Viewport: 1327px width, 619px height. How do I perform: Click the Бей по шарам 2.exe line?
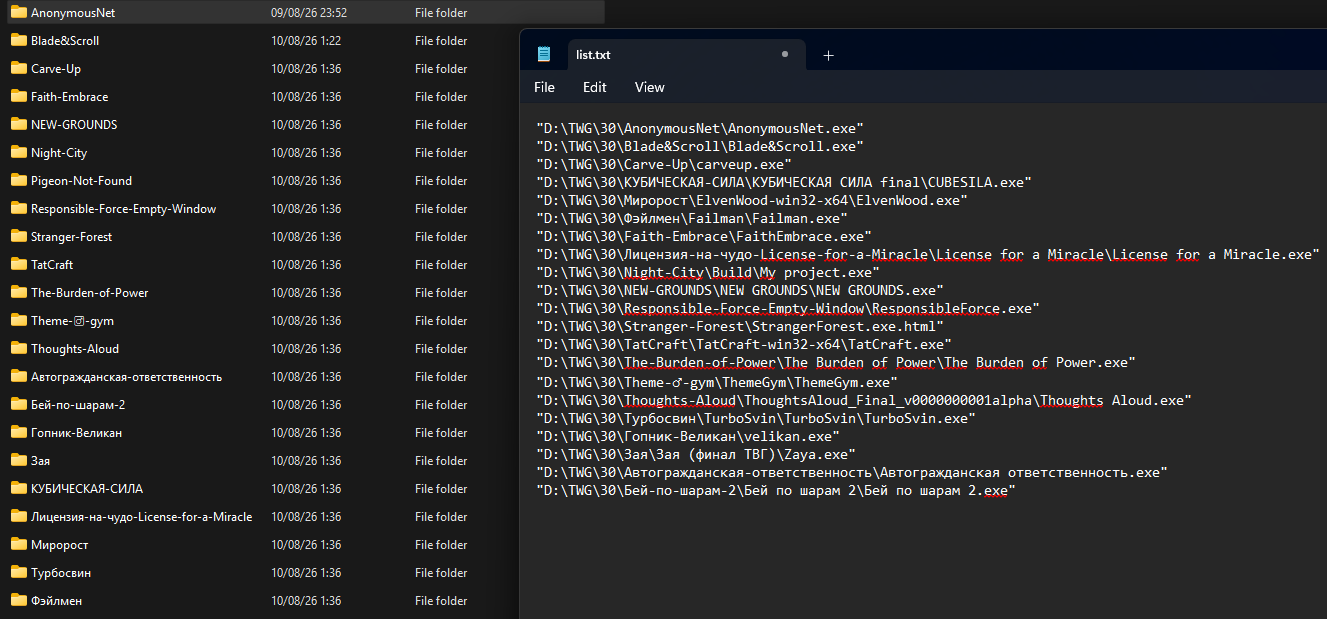775,492
